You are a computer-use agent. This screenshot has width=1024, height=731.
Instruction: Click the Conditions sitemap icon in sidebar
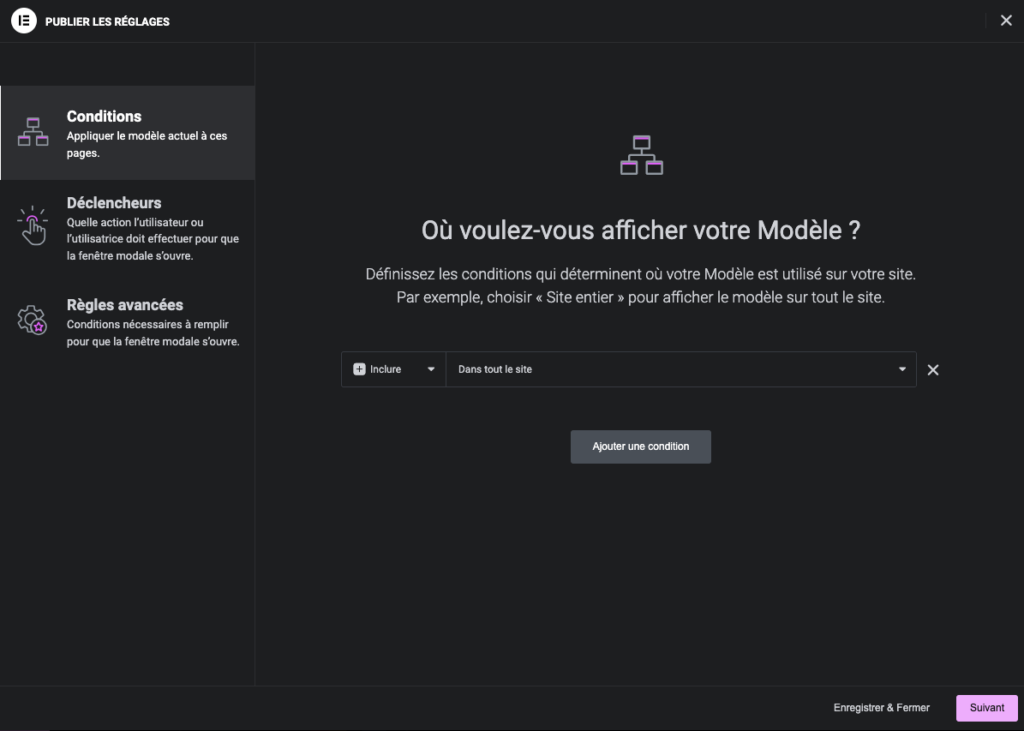point(33,132)
